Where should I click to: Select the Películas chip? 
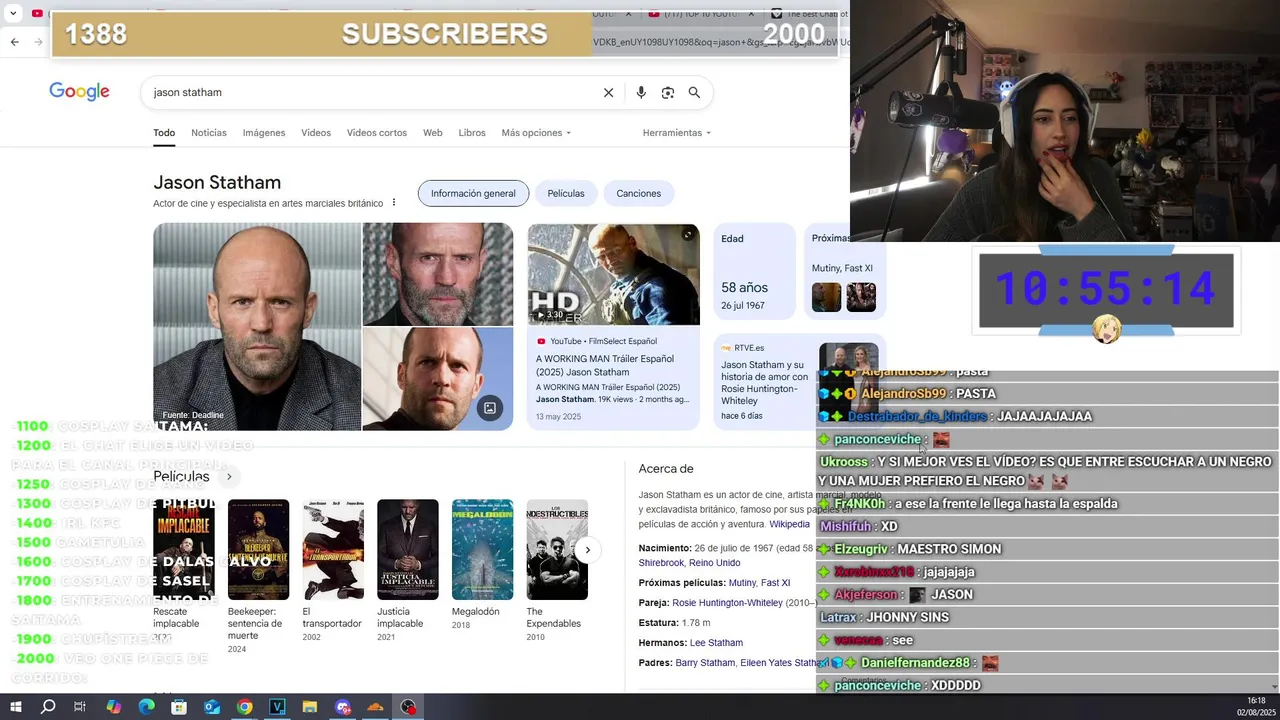(x=566, y=193)
